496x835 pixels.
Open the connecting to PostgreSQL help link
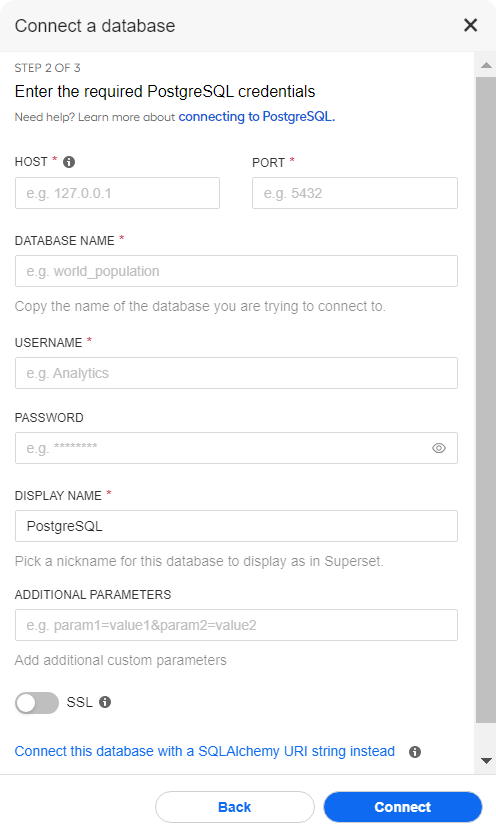click(x=257, y=117)
